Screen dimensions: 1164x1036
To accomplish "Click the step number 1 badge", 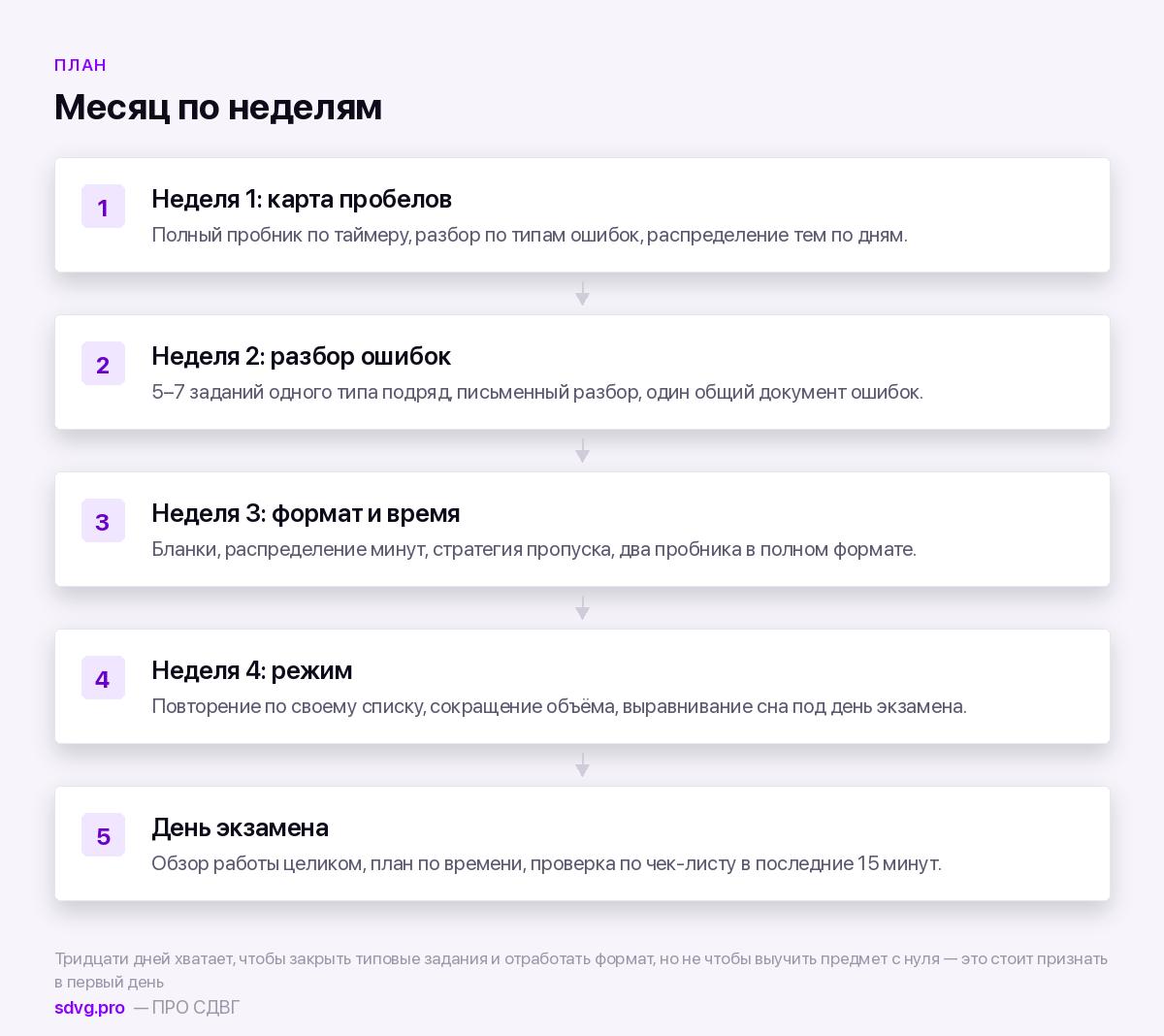I will coord(103,207).
